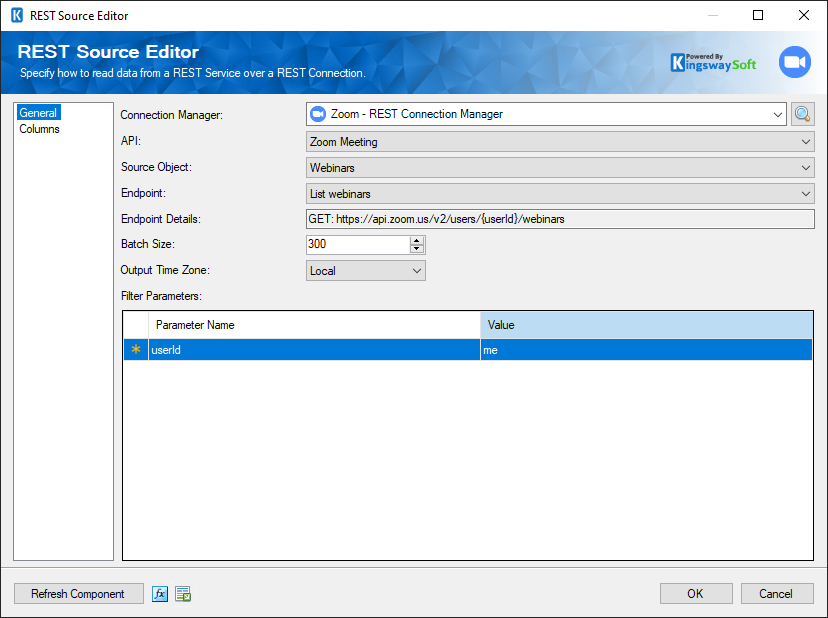Click the Refresh Component button
This screenshot has width=828, height=618.
click(x=78, y=594)
